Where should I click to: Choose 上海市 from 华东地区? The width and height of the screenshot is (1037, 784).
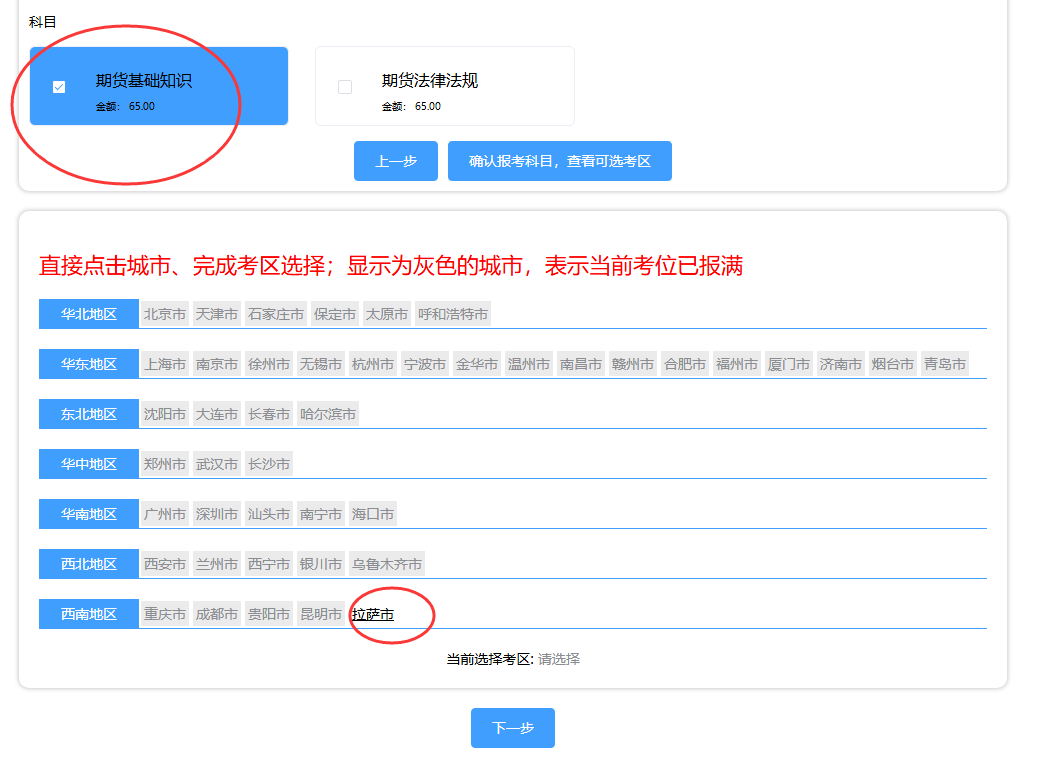(x=165, y=364)
